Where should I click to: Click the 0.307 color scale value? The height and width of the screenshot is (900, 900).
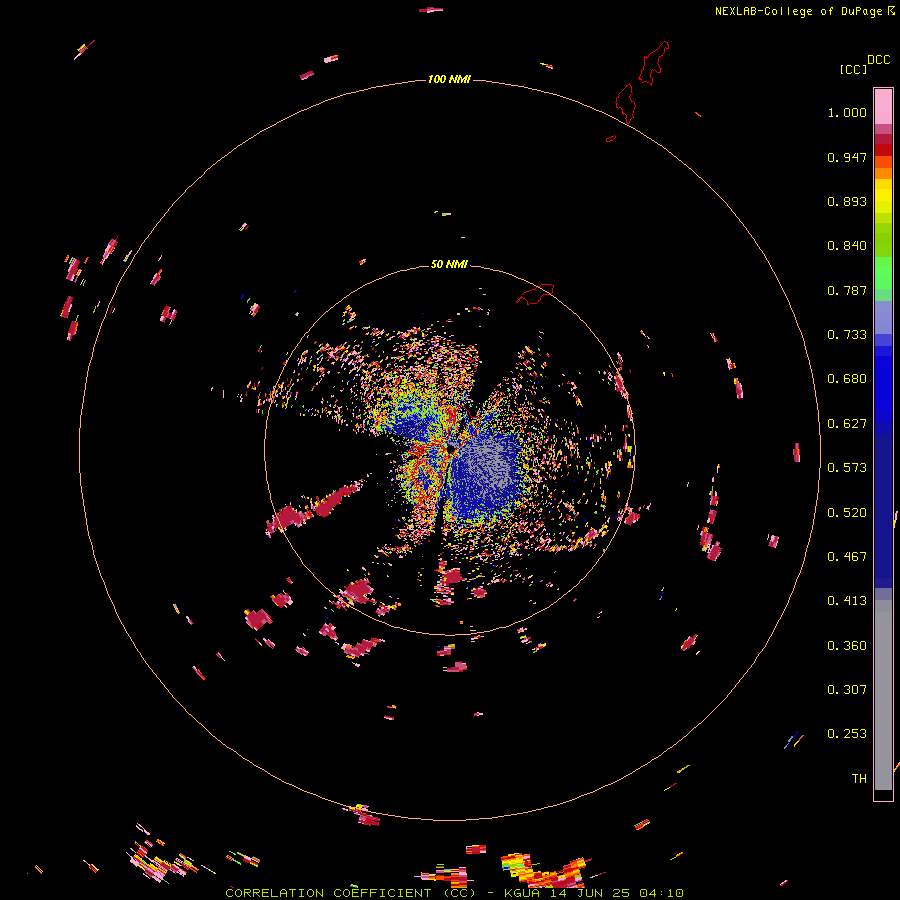(847, 690)
